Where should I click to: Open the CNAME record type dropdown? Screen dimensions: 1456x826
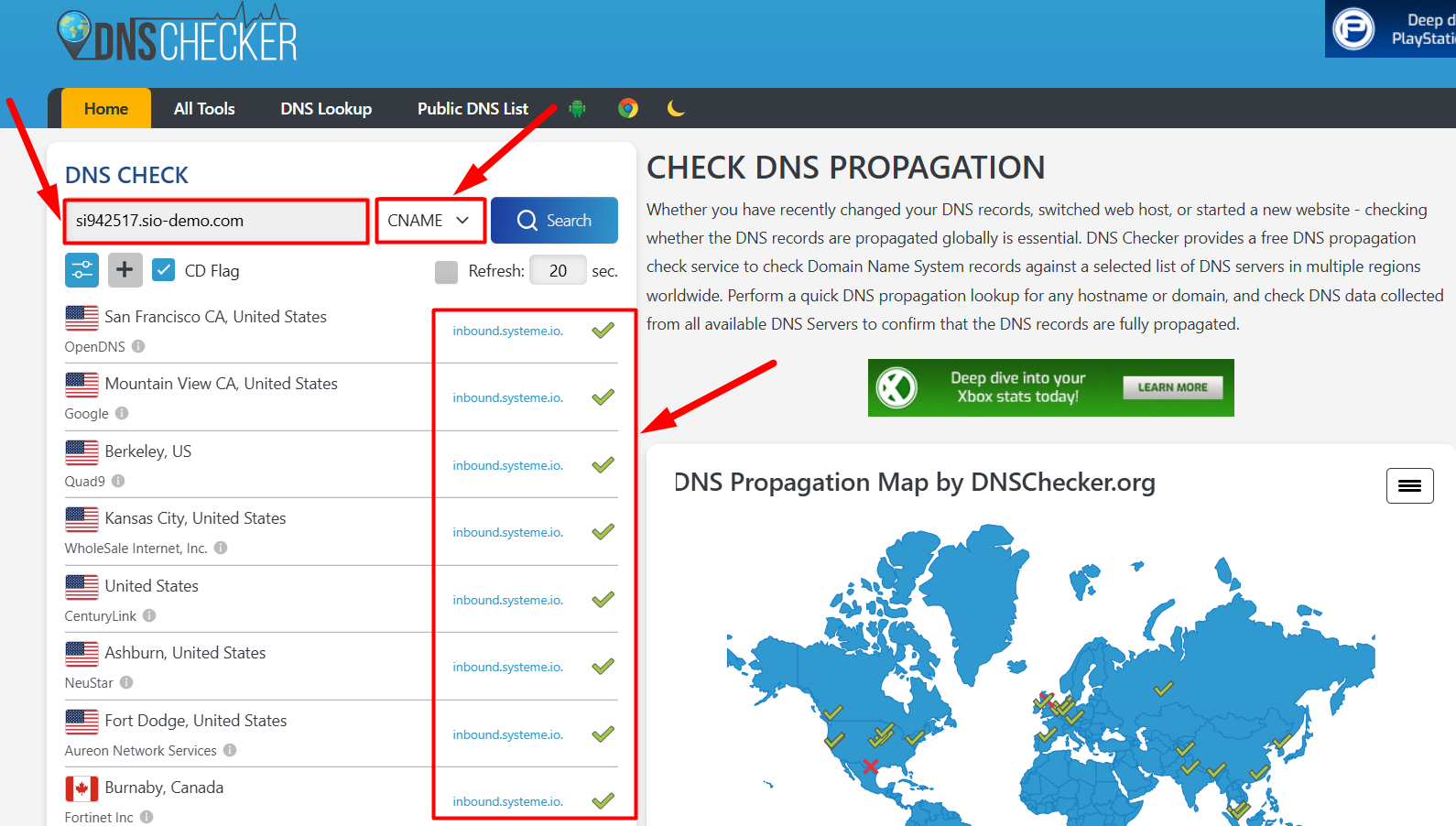click(429, 221)
